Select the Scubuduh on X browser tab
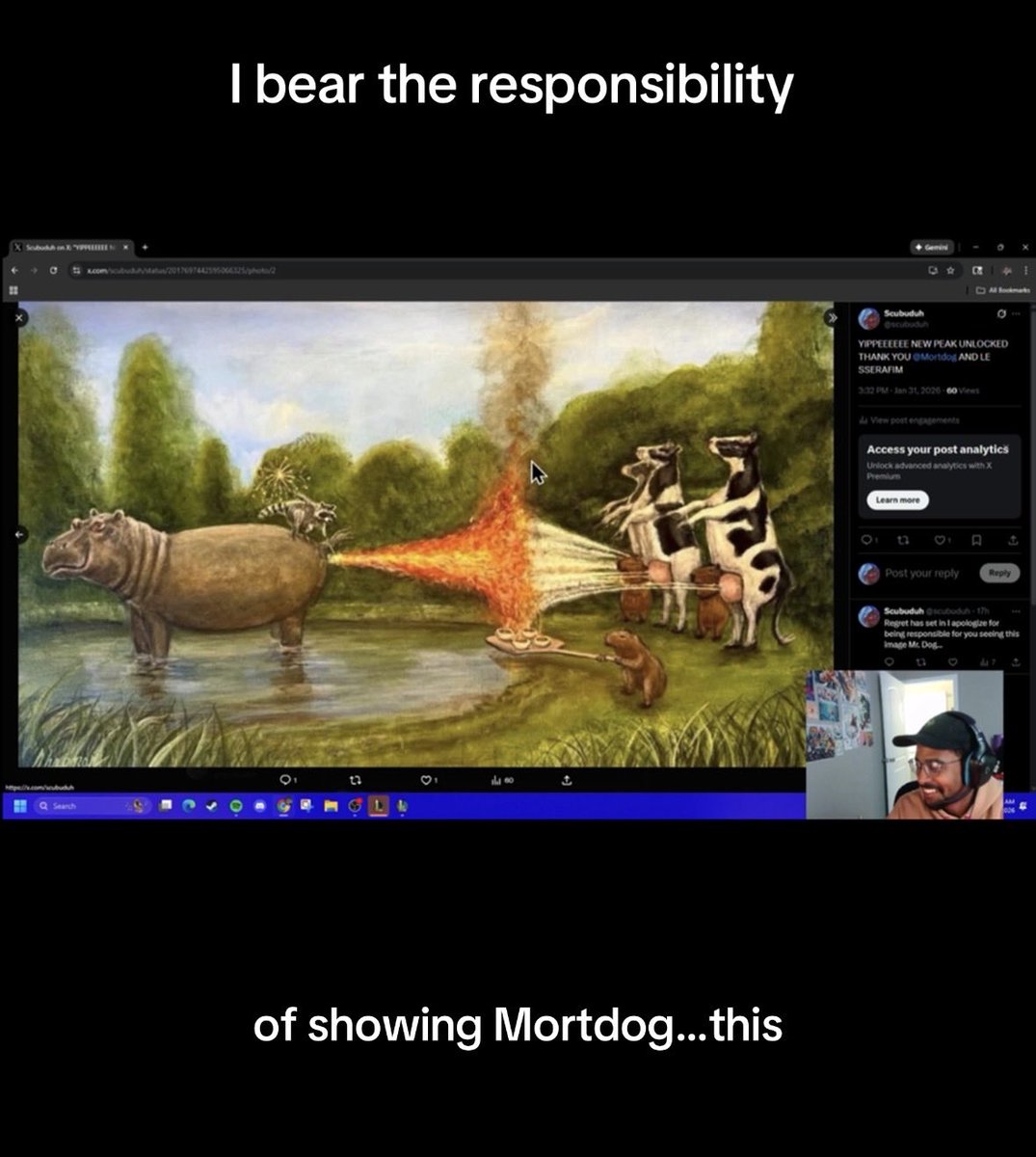 (x=71, y=247)
